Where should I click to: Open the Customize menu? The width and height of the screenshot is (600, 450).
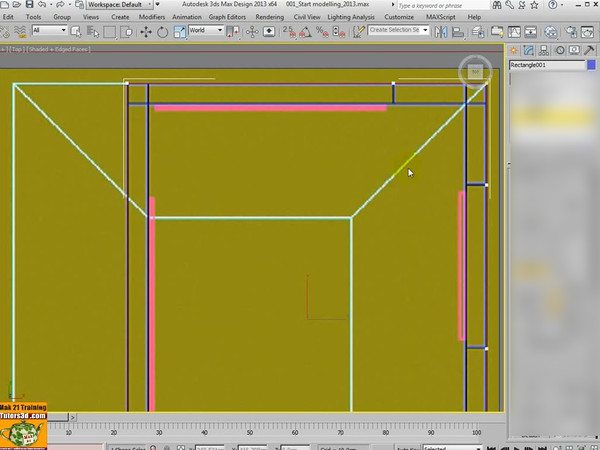point(399,17)
